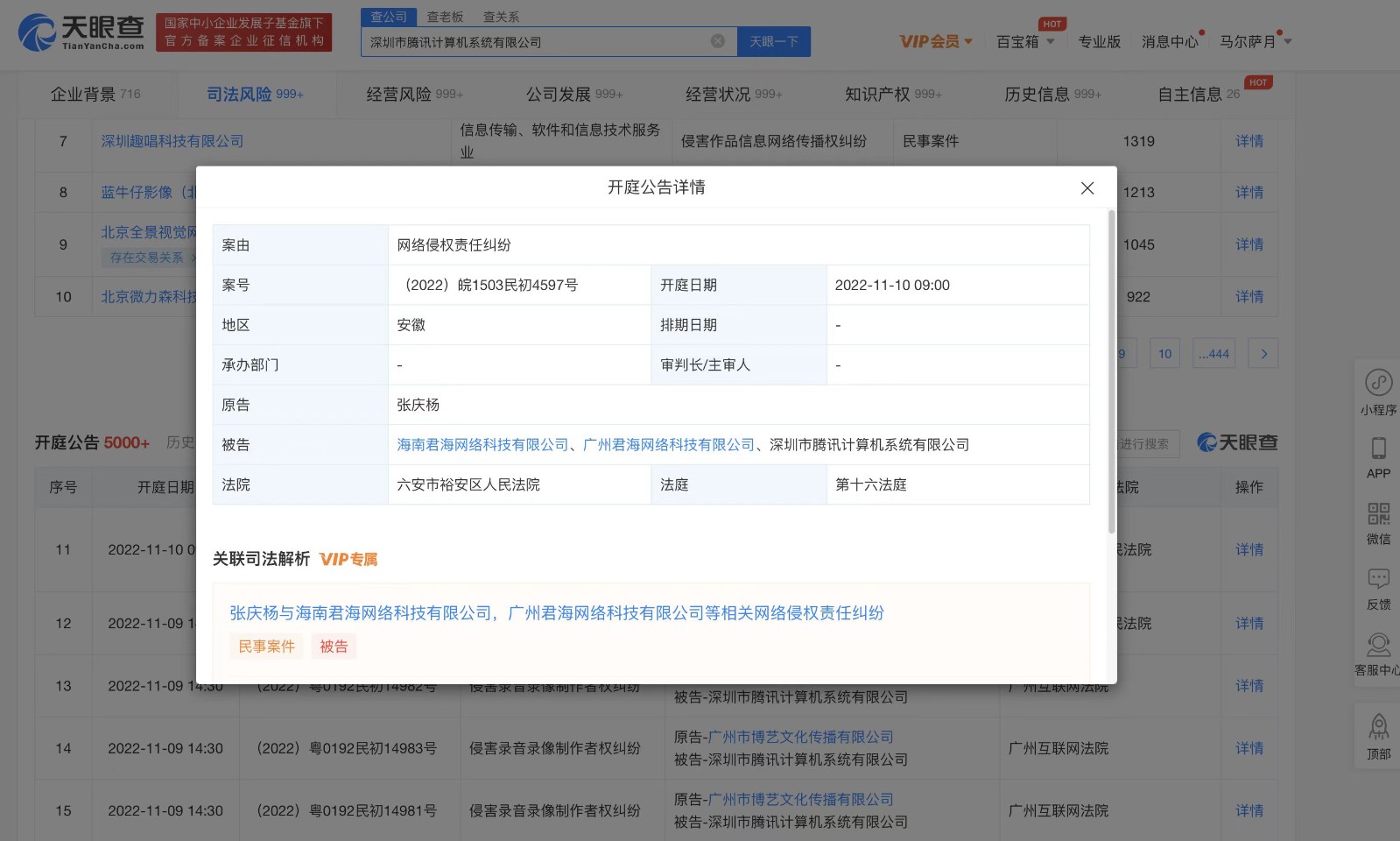Open the 客服中心 support icon
This screenshot has height=841, width=1400.
click(1378, 654)
